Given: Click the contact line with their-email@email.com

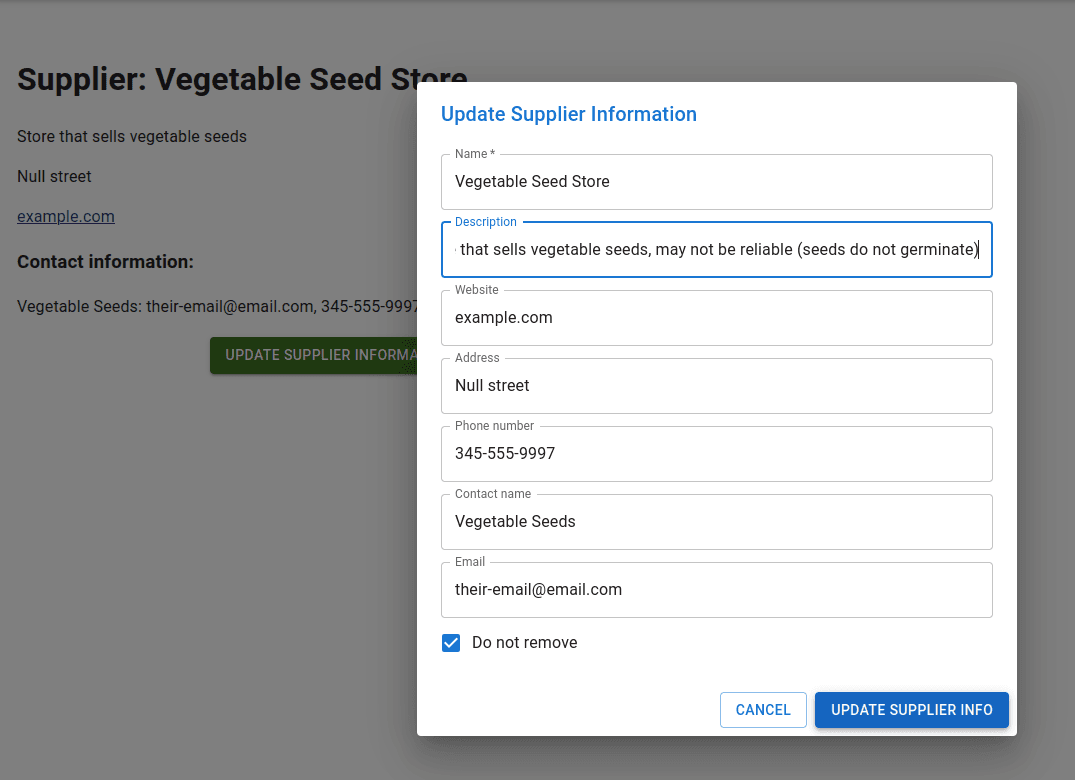Looking at the screenshot, I should coord(217,306).
